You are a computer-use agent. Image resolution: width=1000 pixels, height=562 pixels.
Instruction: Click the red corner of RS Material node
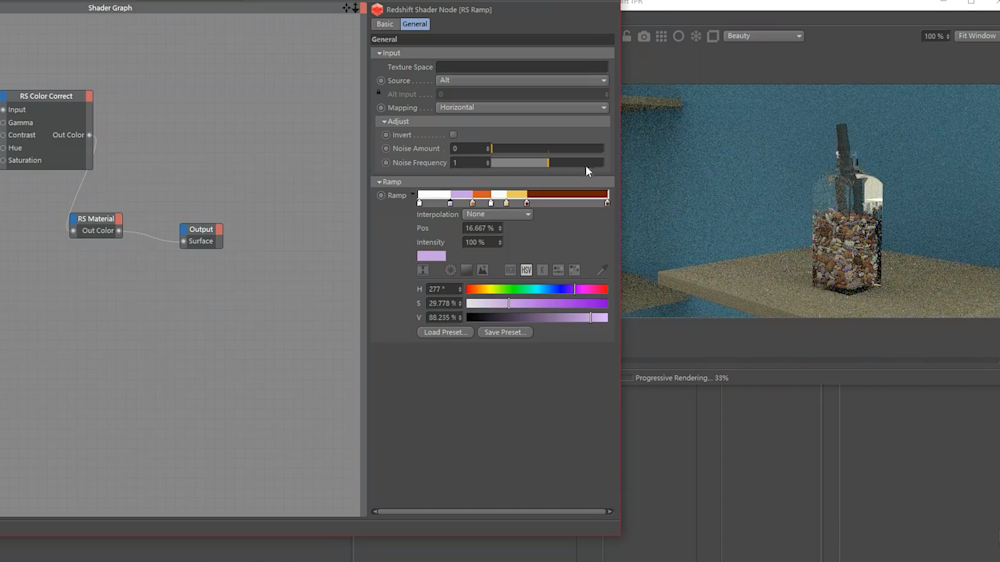[119, 219]
